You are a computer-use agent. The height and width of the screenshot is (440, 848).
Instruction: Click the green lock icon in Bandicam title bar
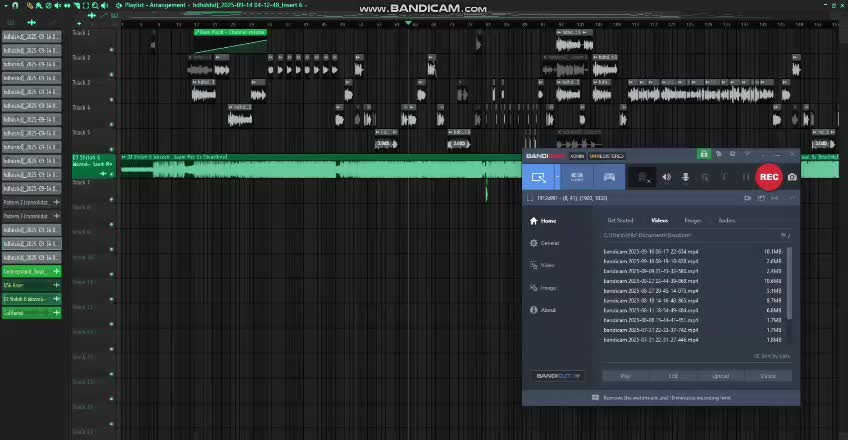click(704, 155)
